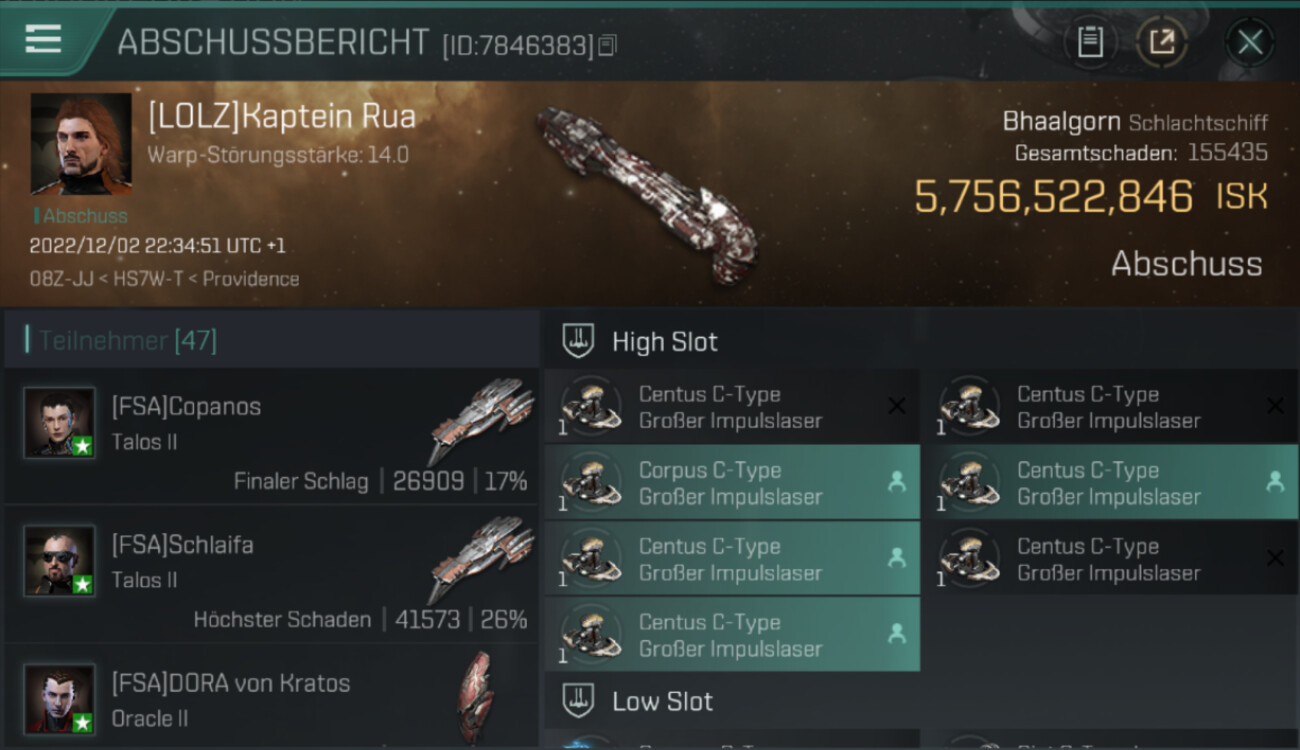The image size is (1300, 750).
Task: Expand the Low Slot section header
Action: [x=662, y=702]
